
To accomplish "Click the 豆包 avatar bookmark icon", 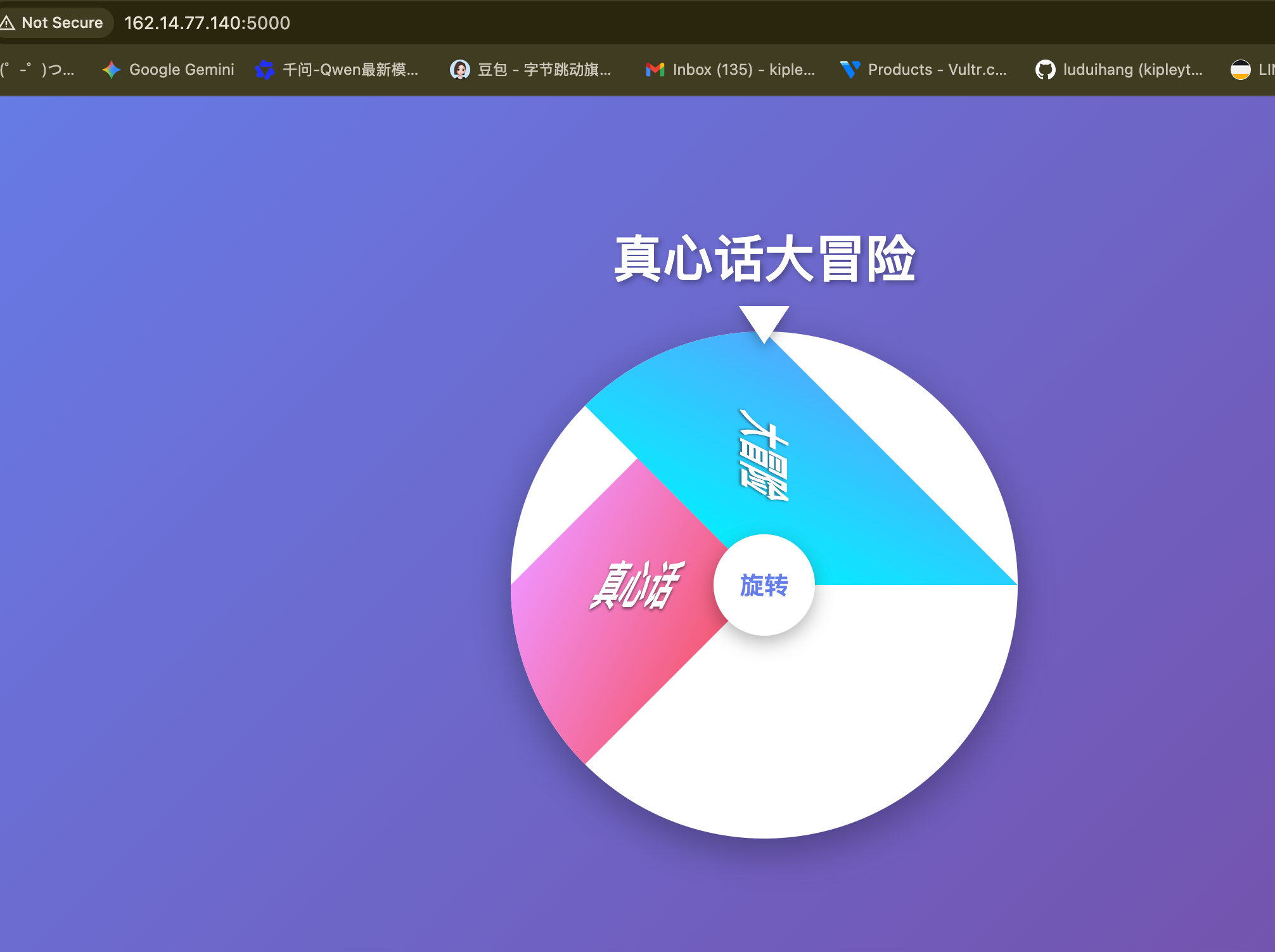I will click(x=460, y=70).
